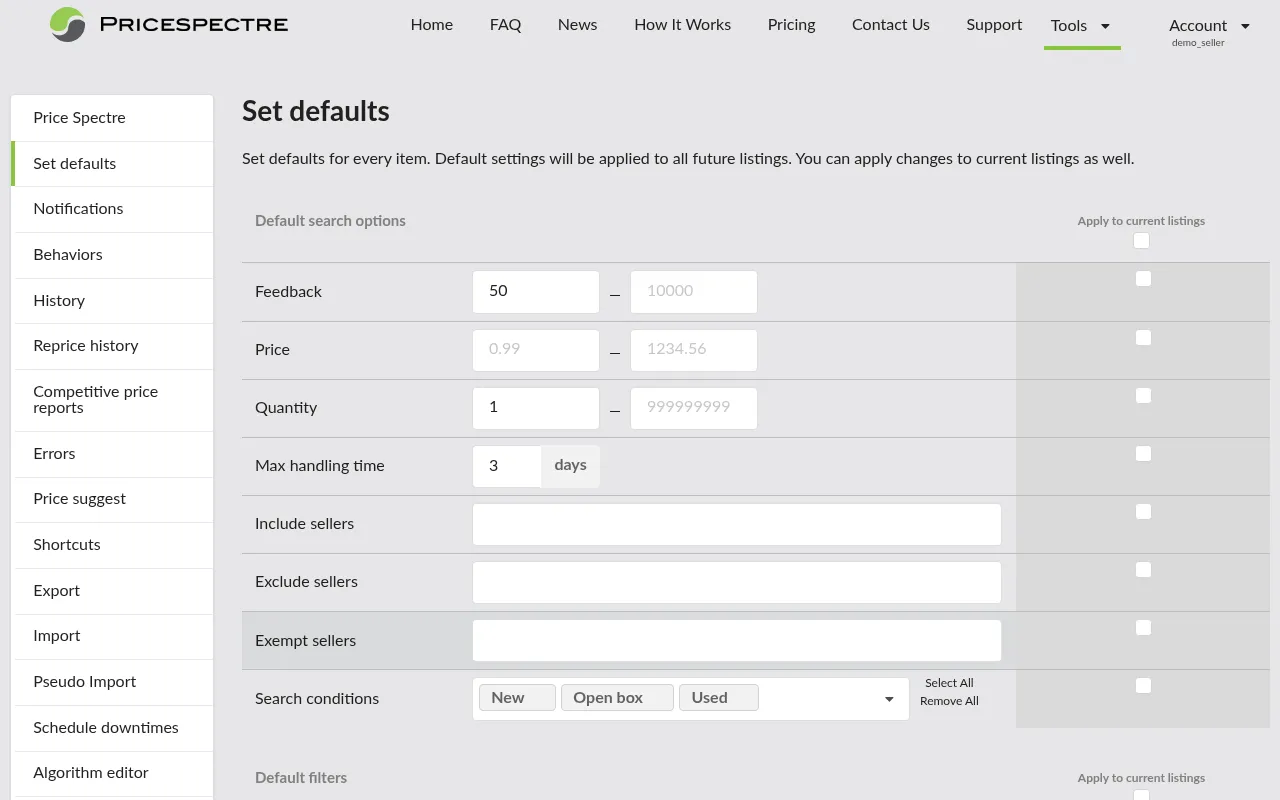This screenshot has height=800, width=1280.
Task: Open the Pricing page
Action: click(x=791, y=25)
